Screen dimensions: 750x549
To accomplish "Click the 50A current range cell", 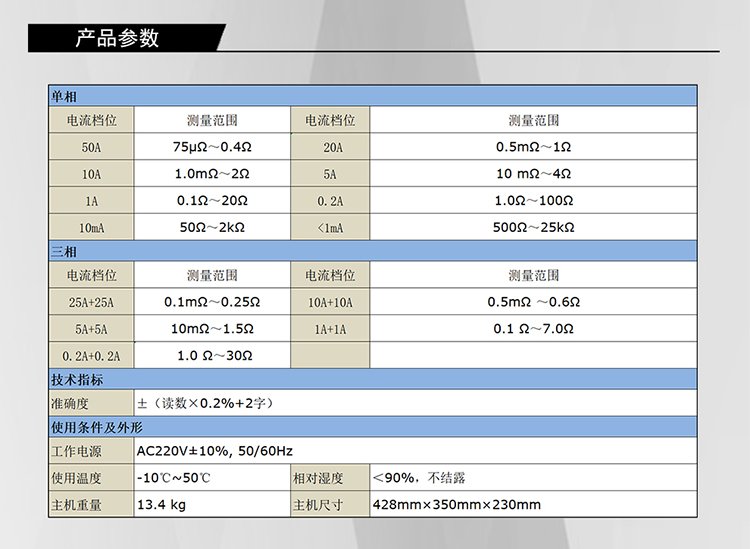I will 91,147.
